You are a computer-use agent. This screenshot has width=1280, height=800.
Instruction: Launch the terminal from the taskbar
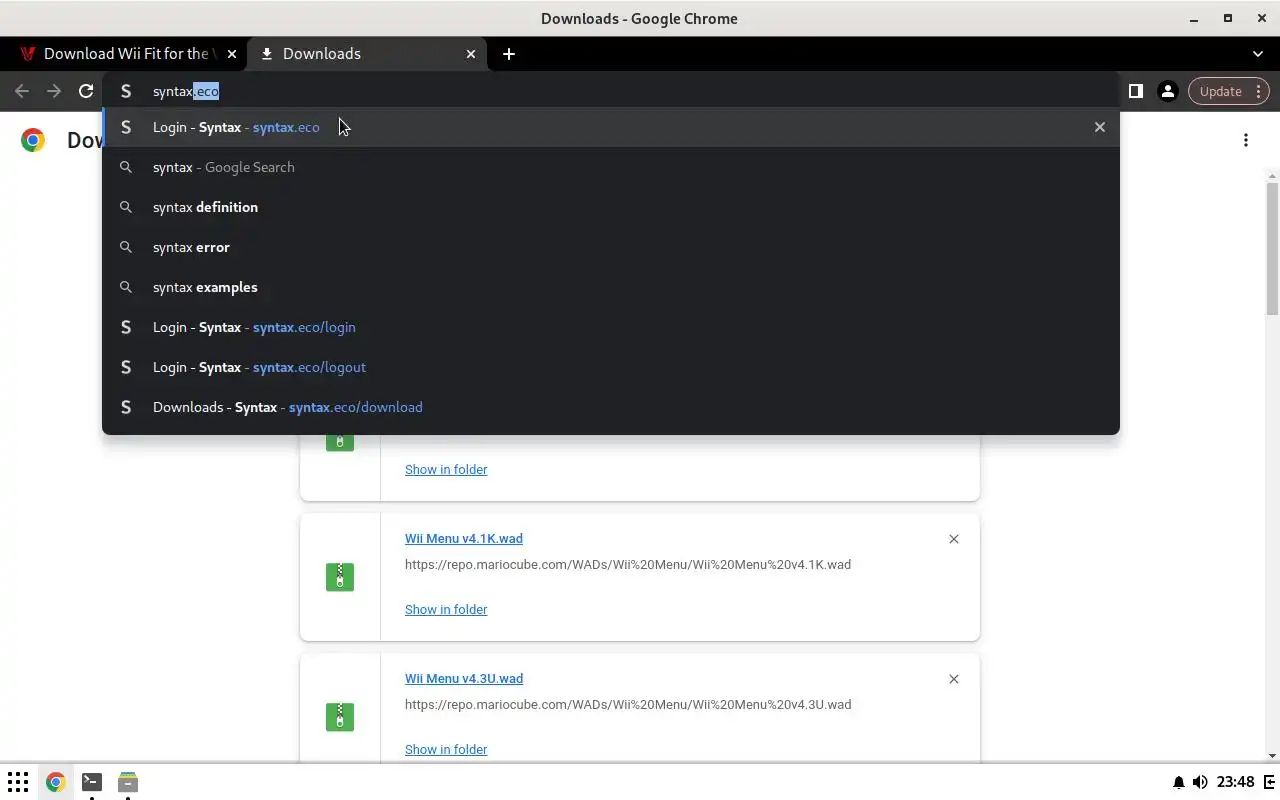tap(91, 782)
